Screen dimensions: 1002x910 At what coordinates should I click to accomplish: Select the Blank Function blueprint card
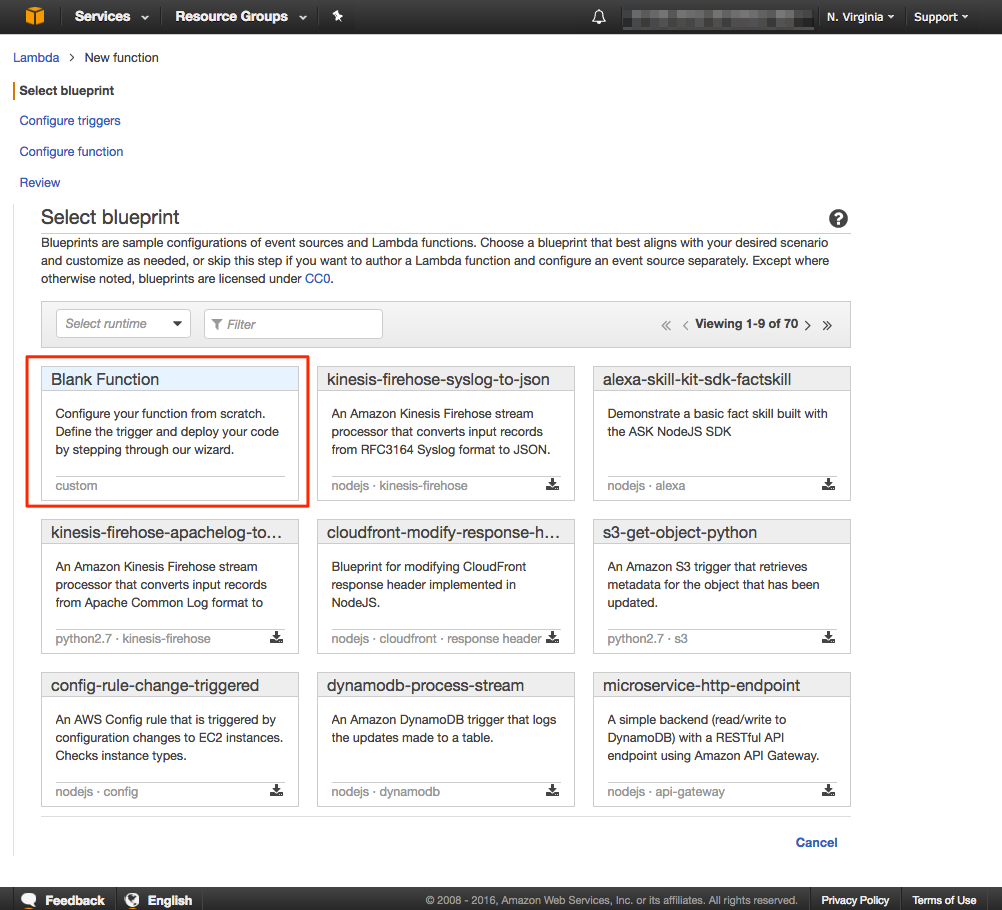coord(170,430)
